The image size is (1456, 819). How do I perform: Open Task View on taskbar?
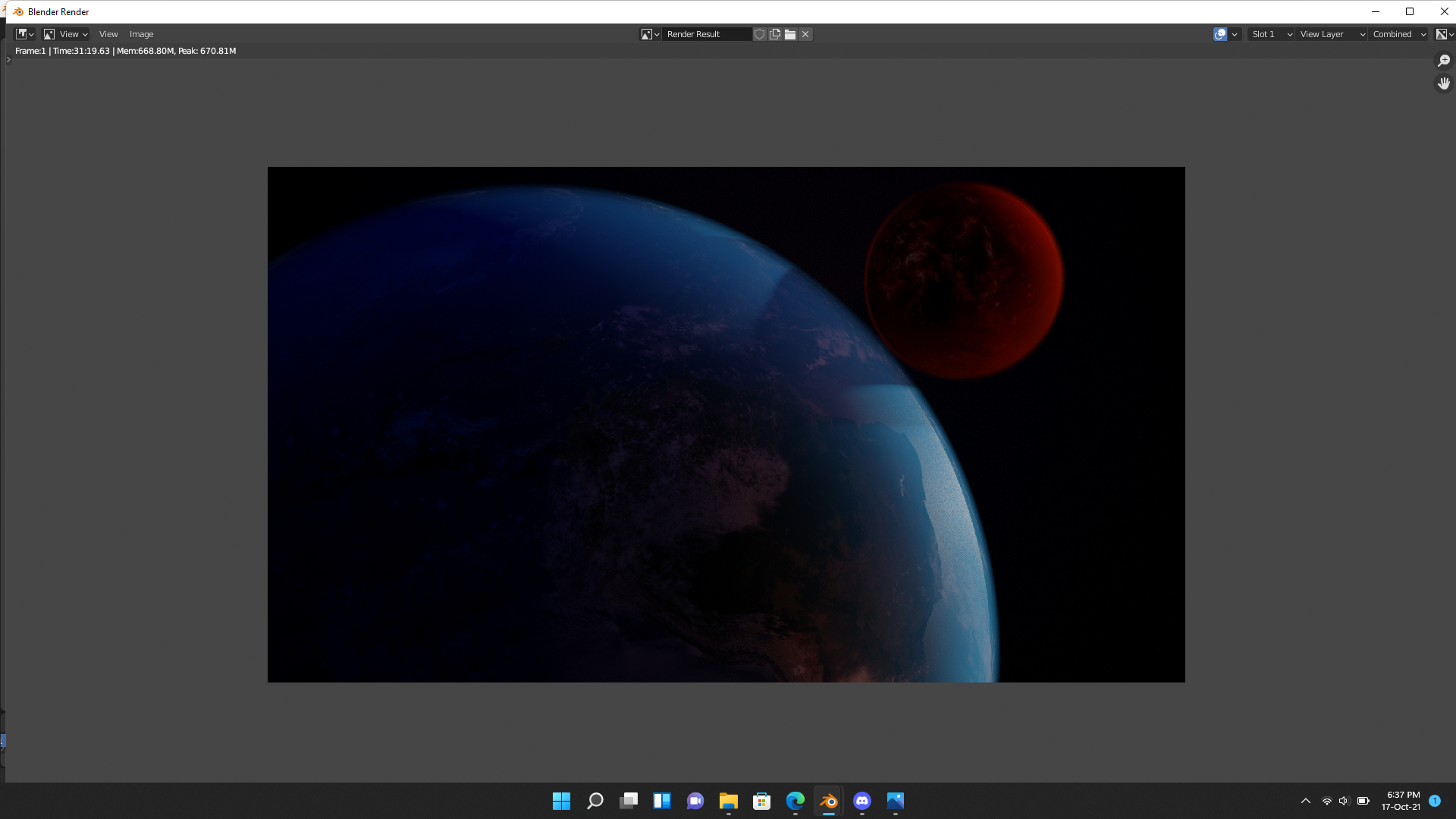pyautogui.click(x=629, y=801)
